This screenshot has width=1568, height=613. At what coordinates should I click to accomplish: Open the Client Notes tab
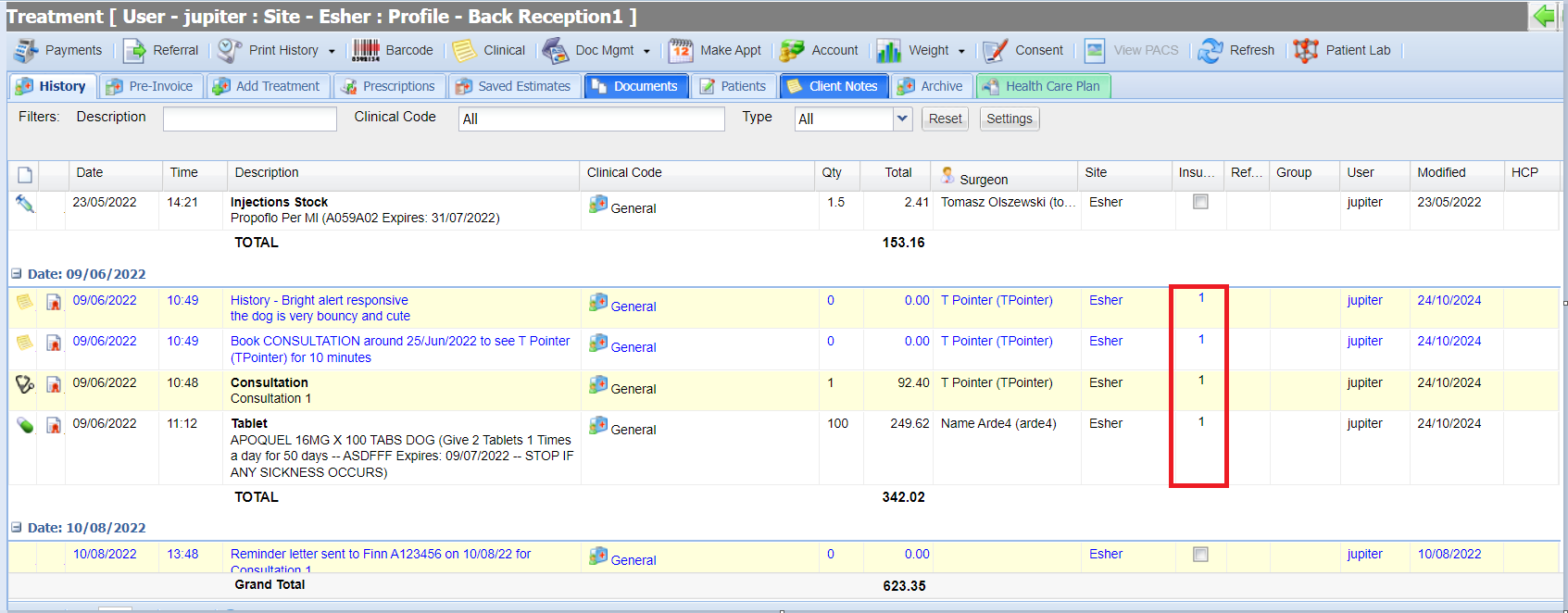(834, 86)
